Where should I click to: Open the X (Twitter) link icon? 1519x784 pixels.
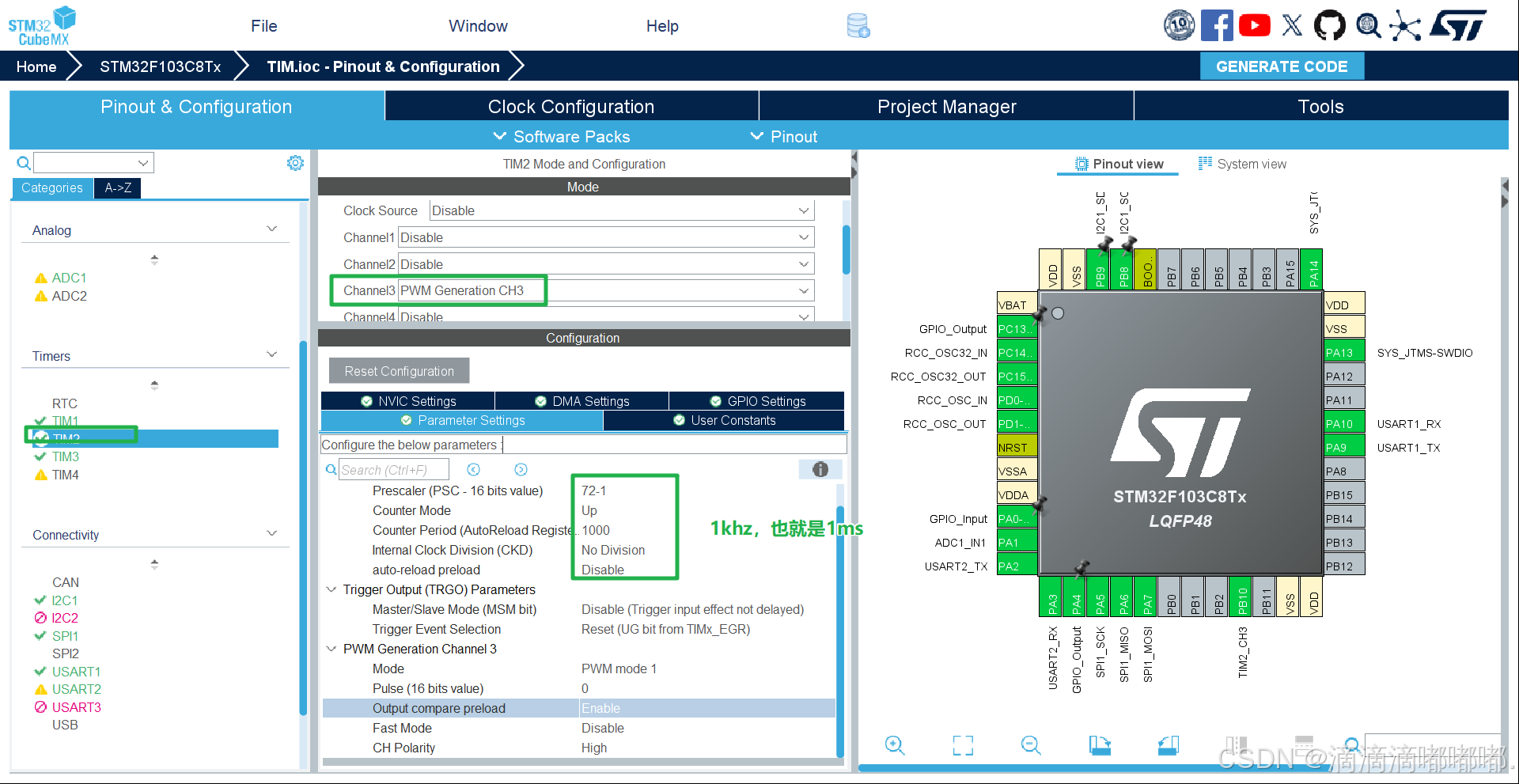[x=1292, y=25]
